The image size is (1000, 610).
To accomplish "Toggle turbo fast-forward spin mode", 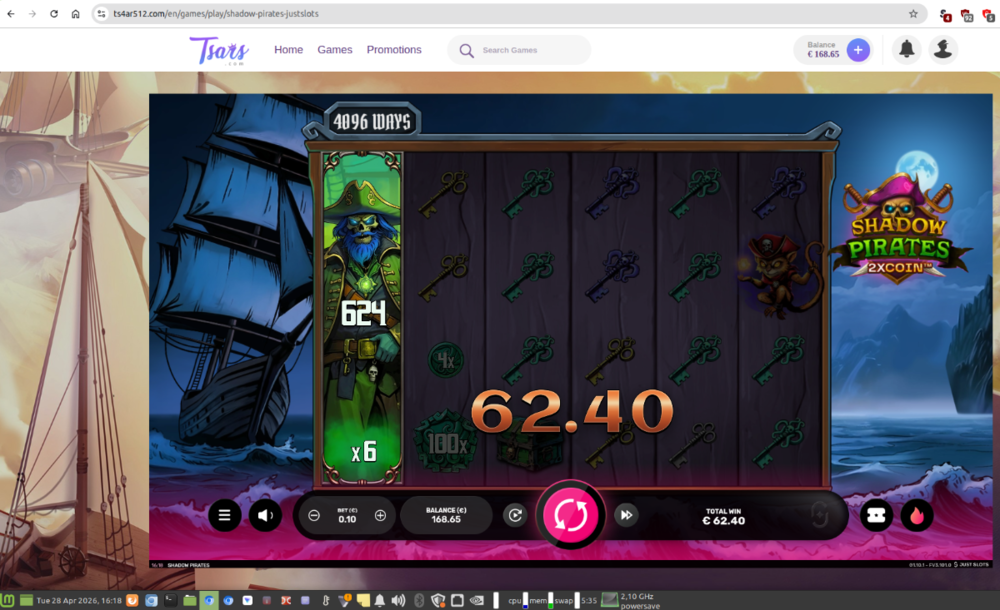I will click(x=626, y=515).
